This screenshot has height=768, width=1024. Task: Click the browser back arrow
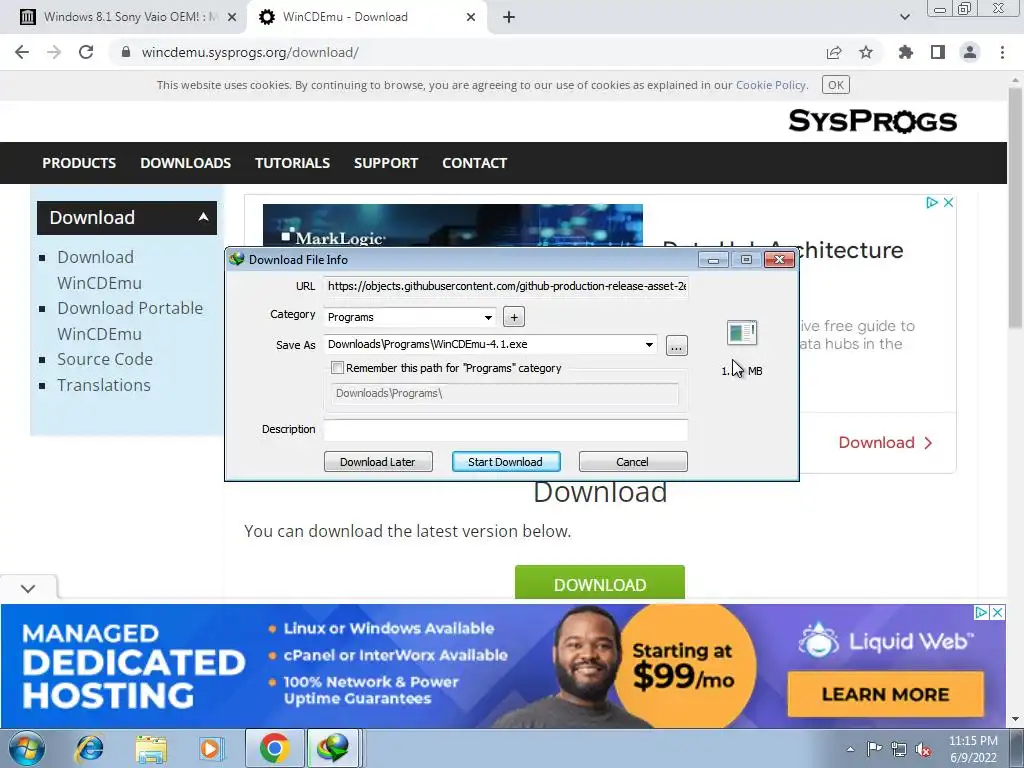point(22,52)
